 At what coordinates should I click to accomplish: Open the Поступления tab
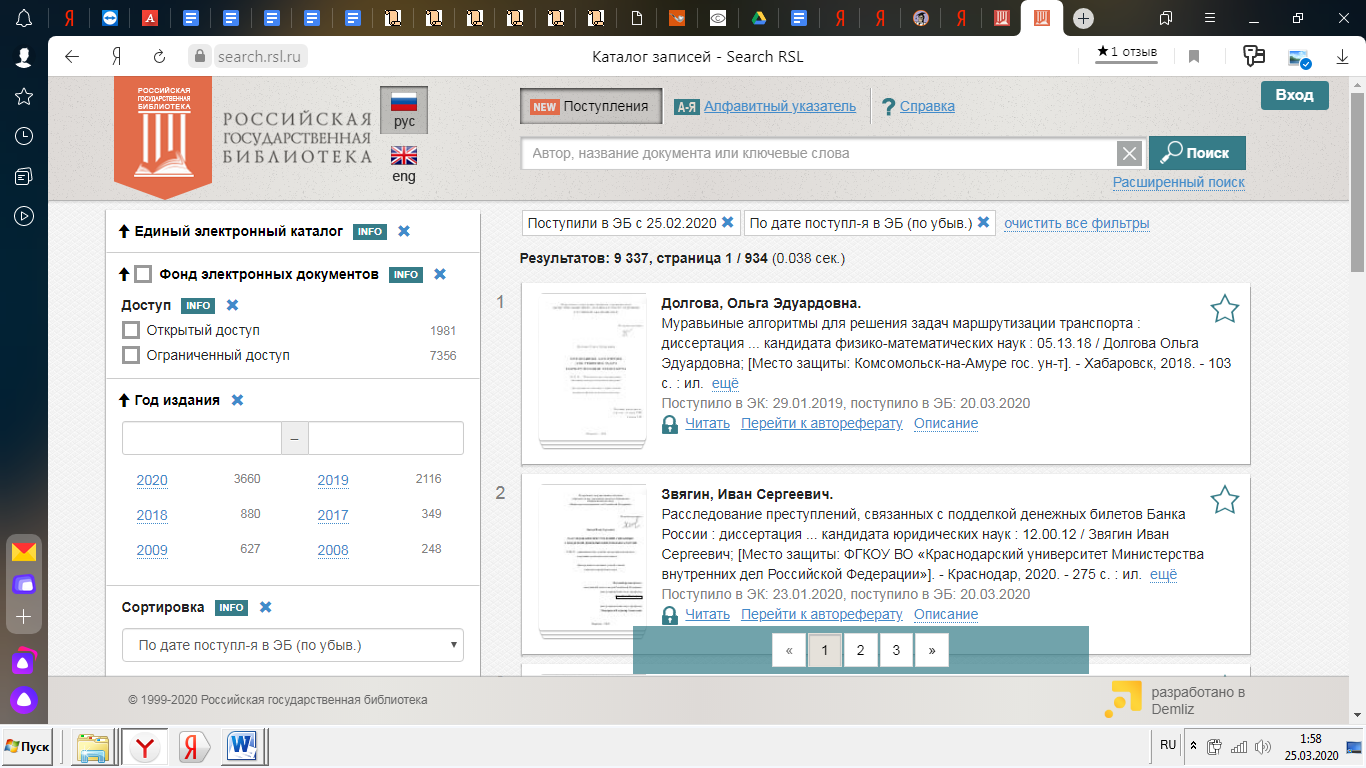tap(591, 106)
